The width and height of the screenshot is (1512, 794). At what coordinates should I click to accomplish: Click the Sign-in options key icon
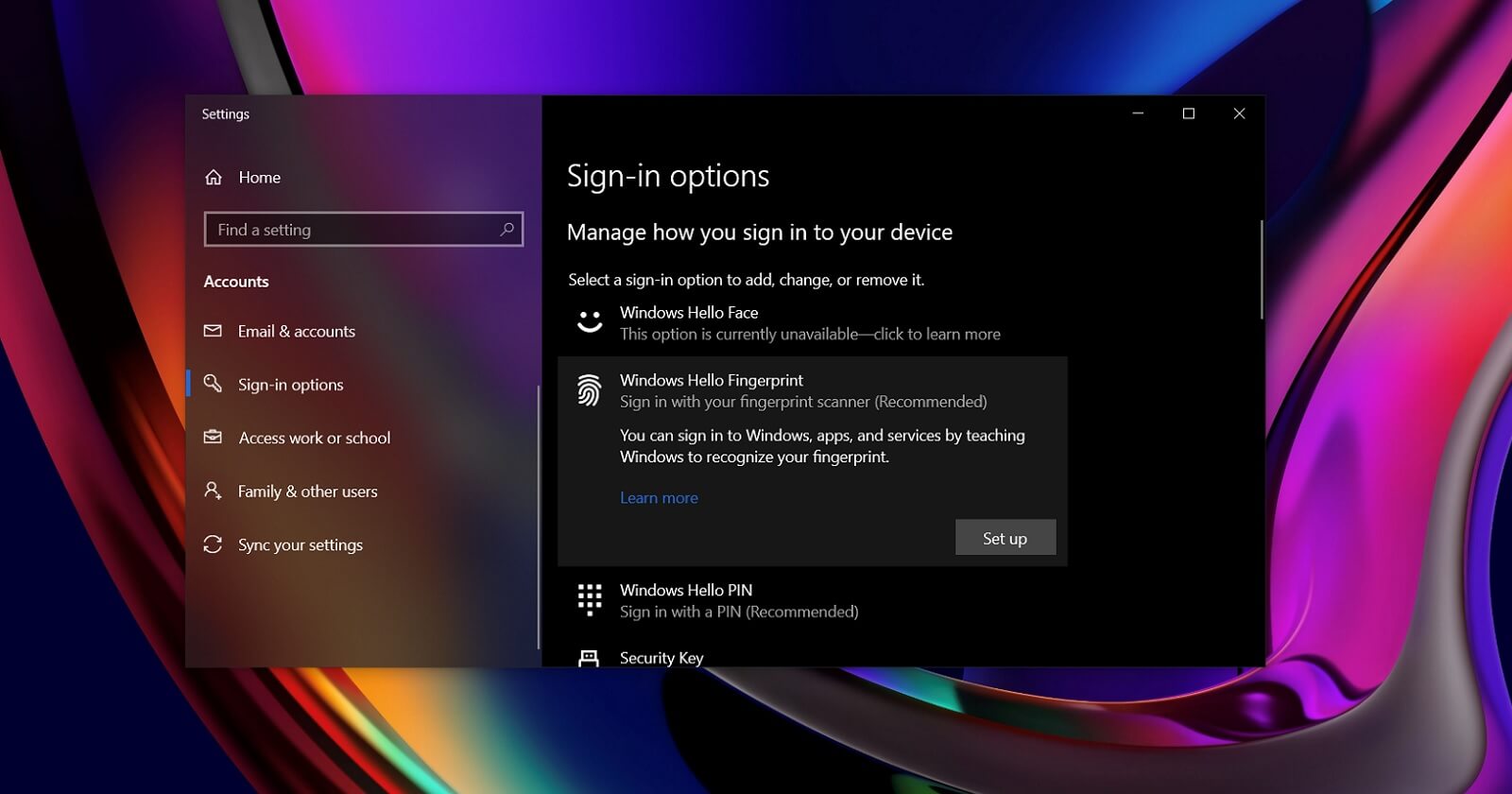coord(214,384)
